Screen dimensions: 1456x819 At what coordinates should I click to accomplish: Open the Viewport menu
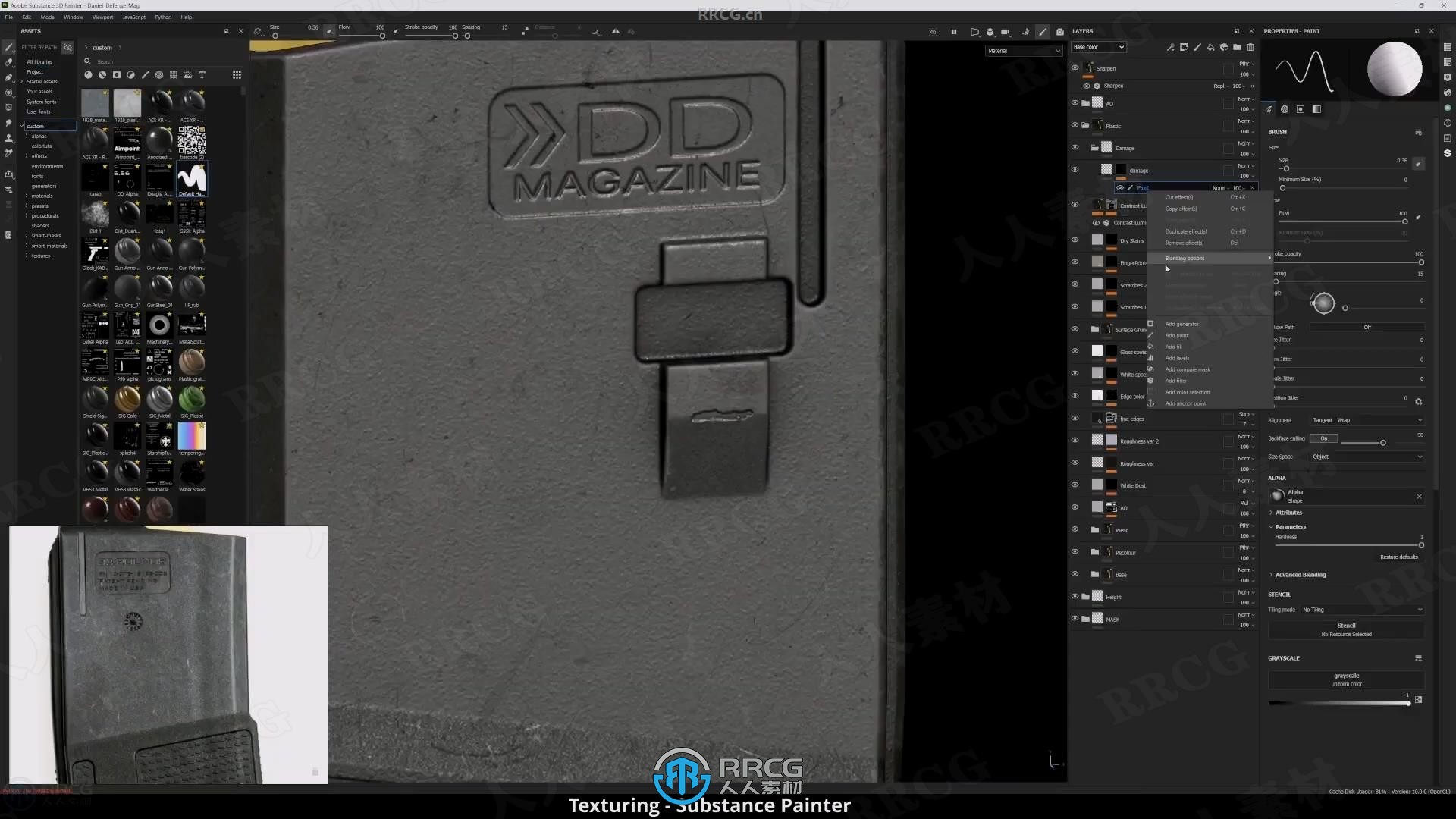[x=102, y=17]
